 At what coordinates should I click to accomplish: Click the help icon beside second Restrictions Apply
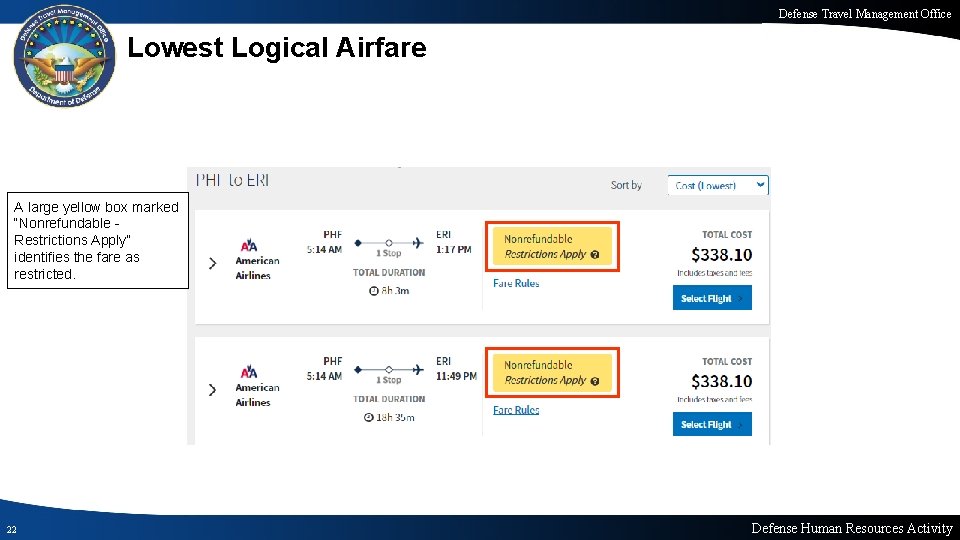[595, 381]
